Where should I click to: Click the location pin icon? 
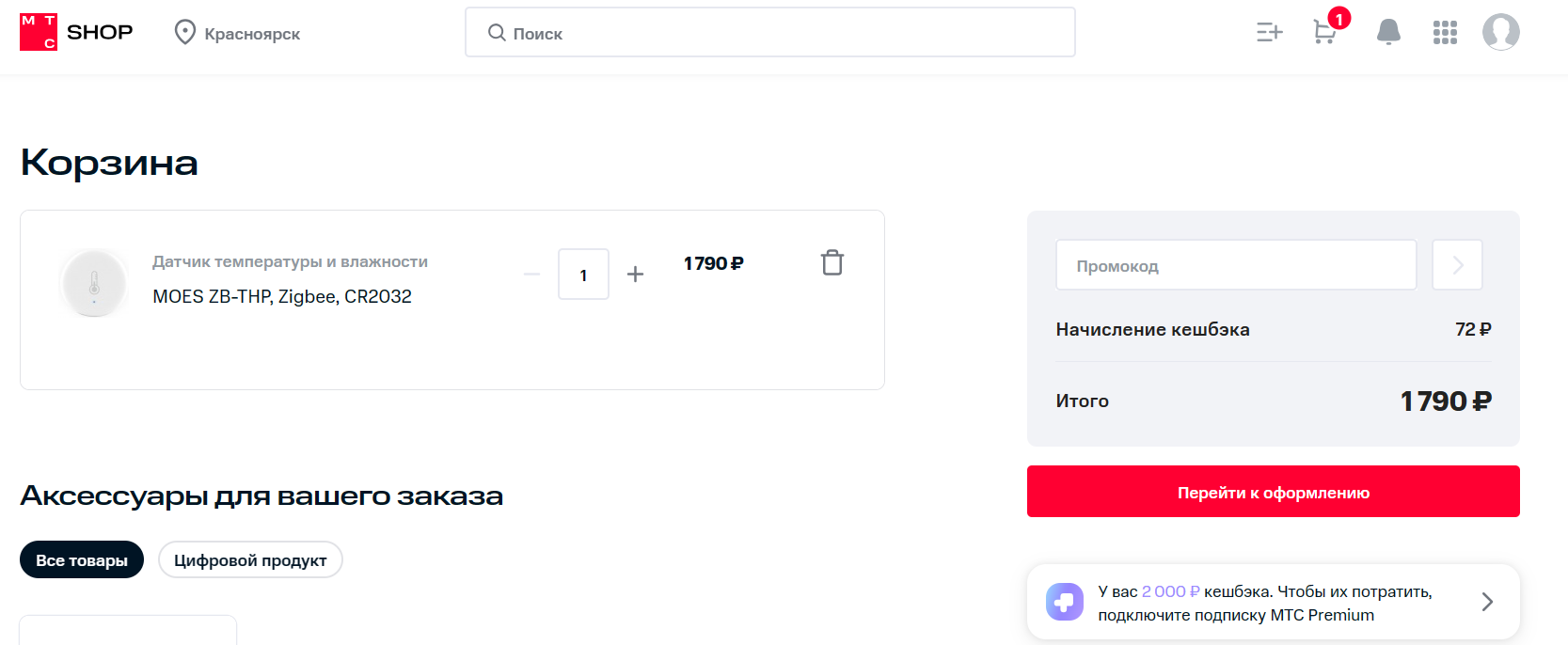pos(185,33)
